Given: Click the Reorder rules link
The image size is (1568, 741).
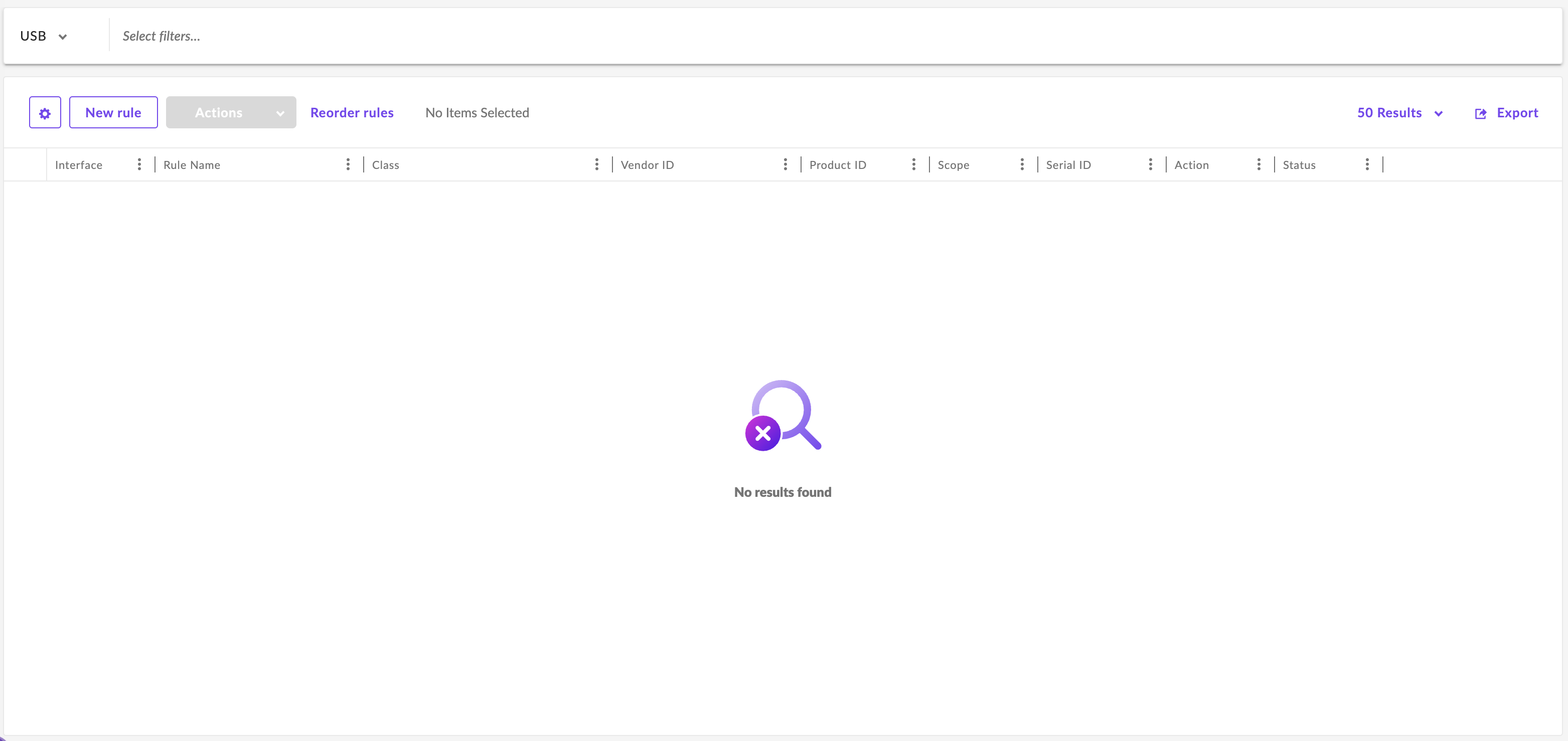Looking at the screenshot, I should click(x=352, y=112).
